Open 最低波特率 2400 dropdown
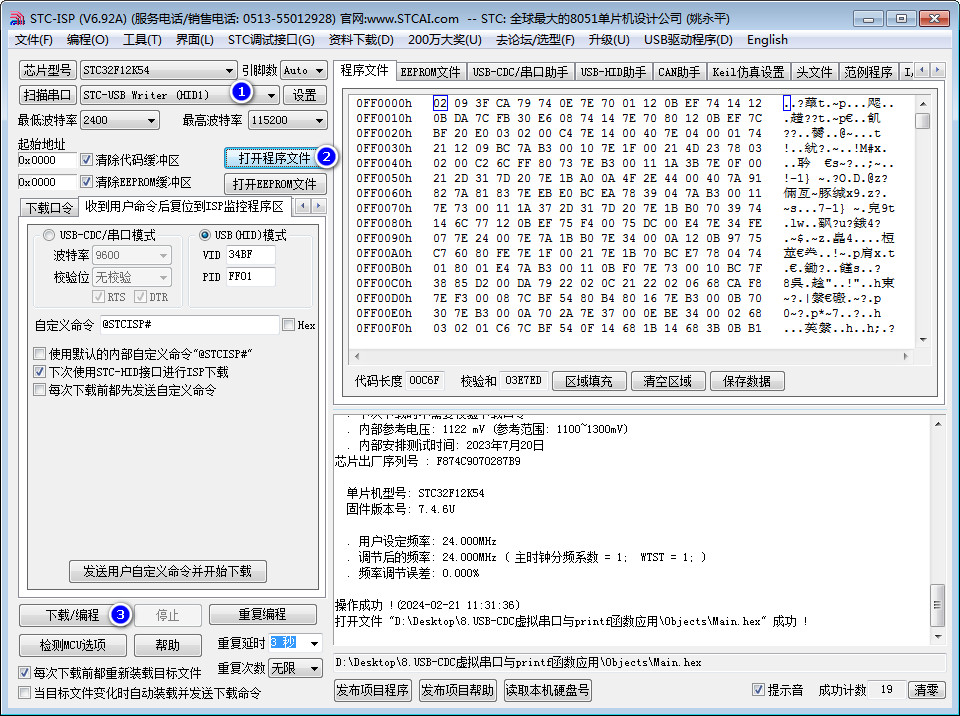Viewport: 960px width, 716px height. pyautogui.click(x=151, y=121)
